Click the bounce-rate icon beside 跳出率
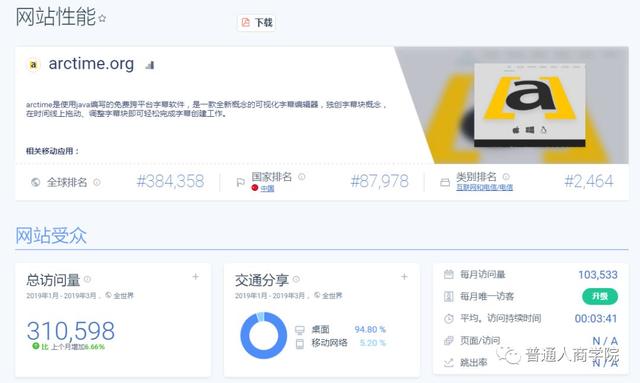640x383 pixels. tap(449, 362)
